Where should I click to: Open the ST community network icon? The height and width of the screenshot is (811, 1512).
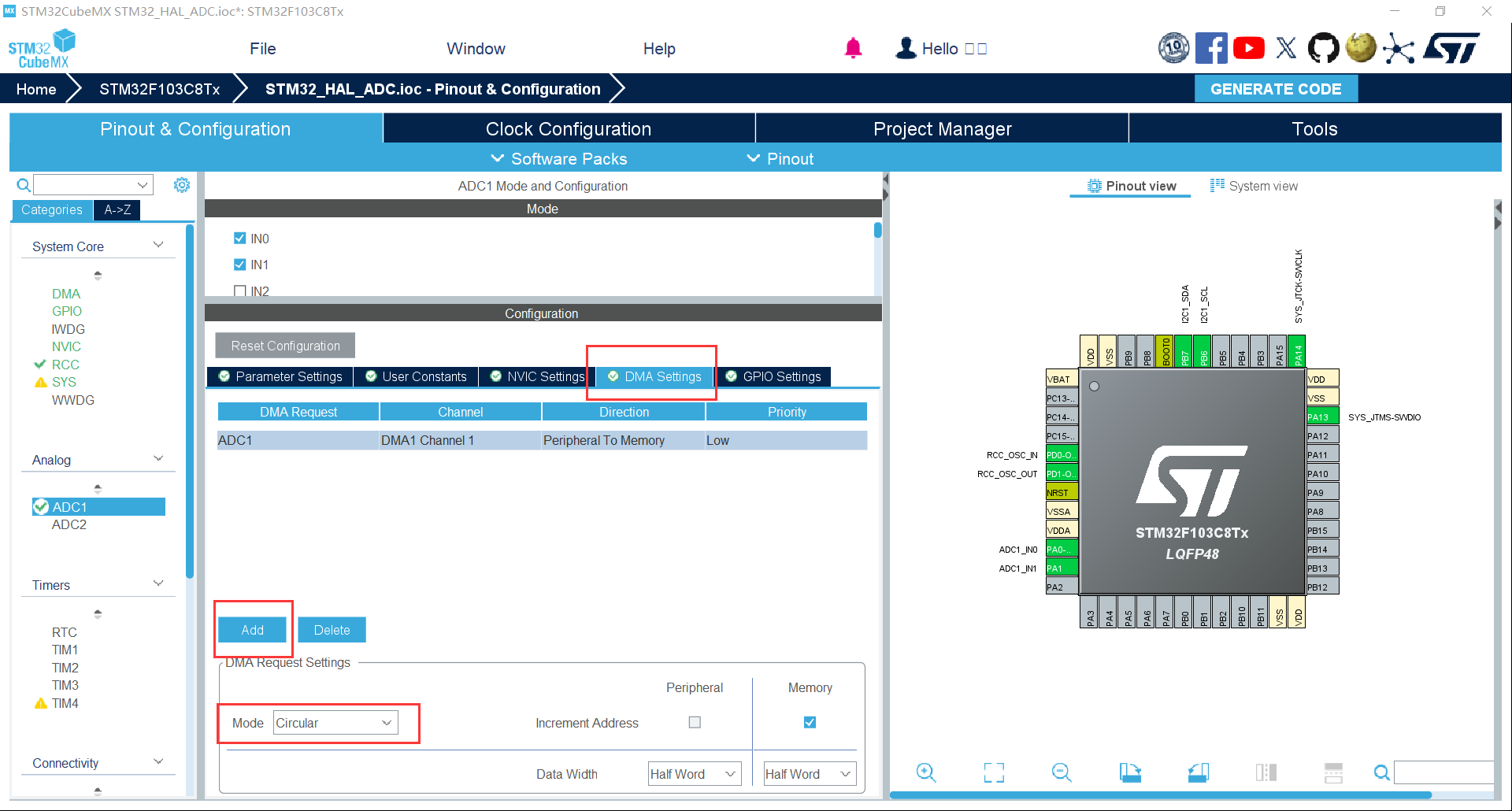(1399, 48)
